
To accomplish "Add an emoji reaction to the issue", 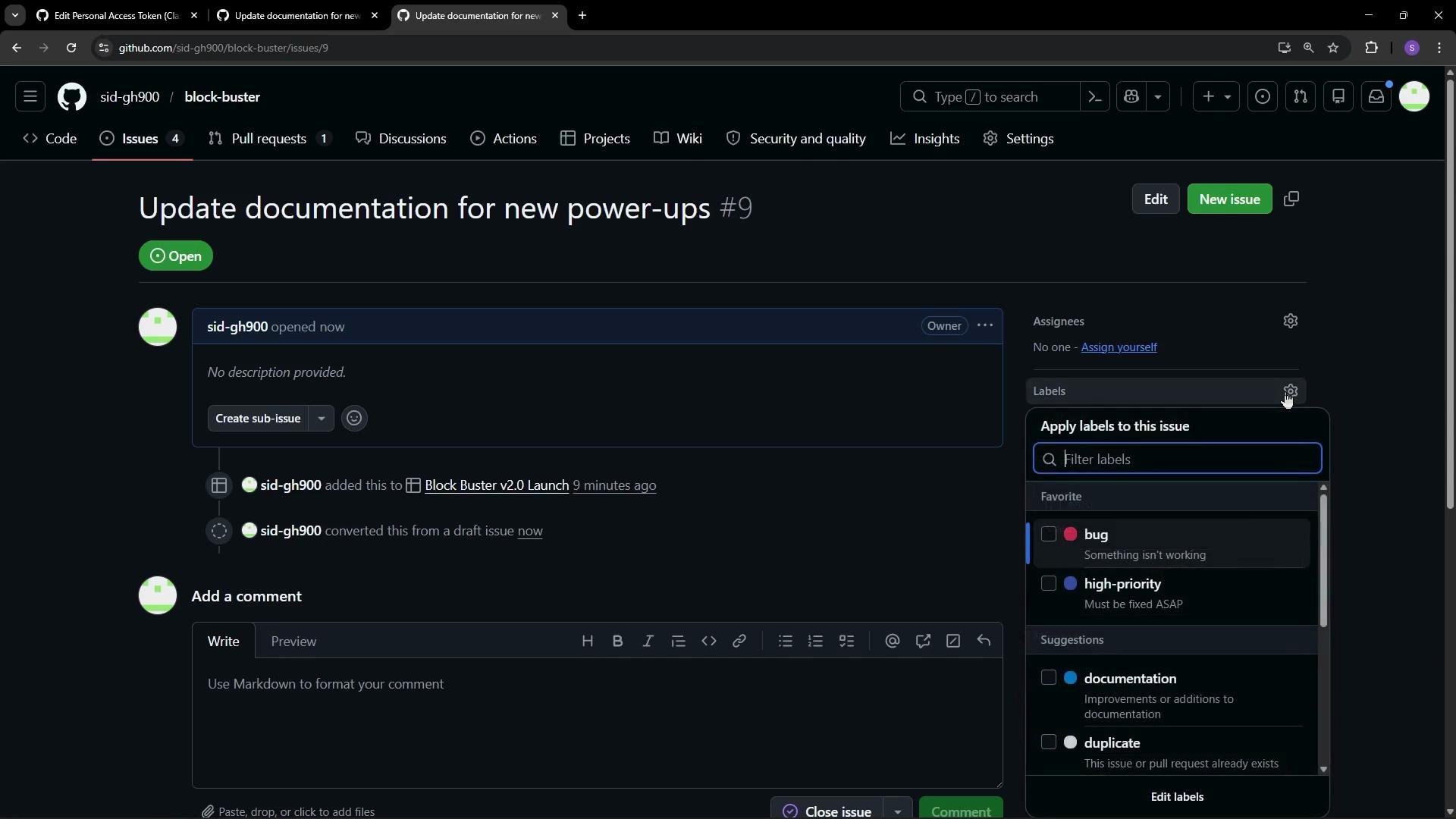I will click(354, 419).
